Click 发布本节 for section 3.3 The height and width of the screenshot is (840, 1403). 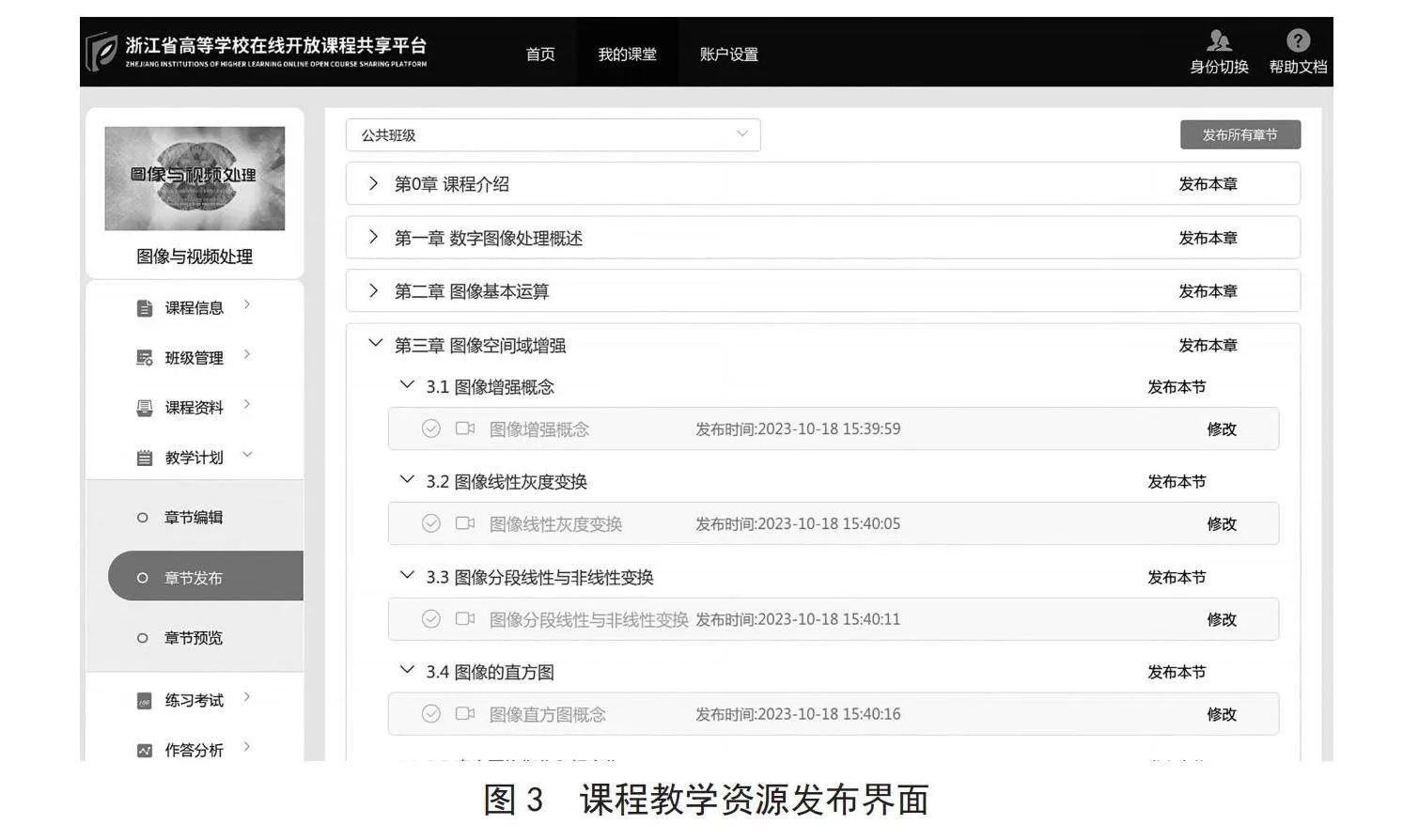point(1177,578)
